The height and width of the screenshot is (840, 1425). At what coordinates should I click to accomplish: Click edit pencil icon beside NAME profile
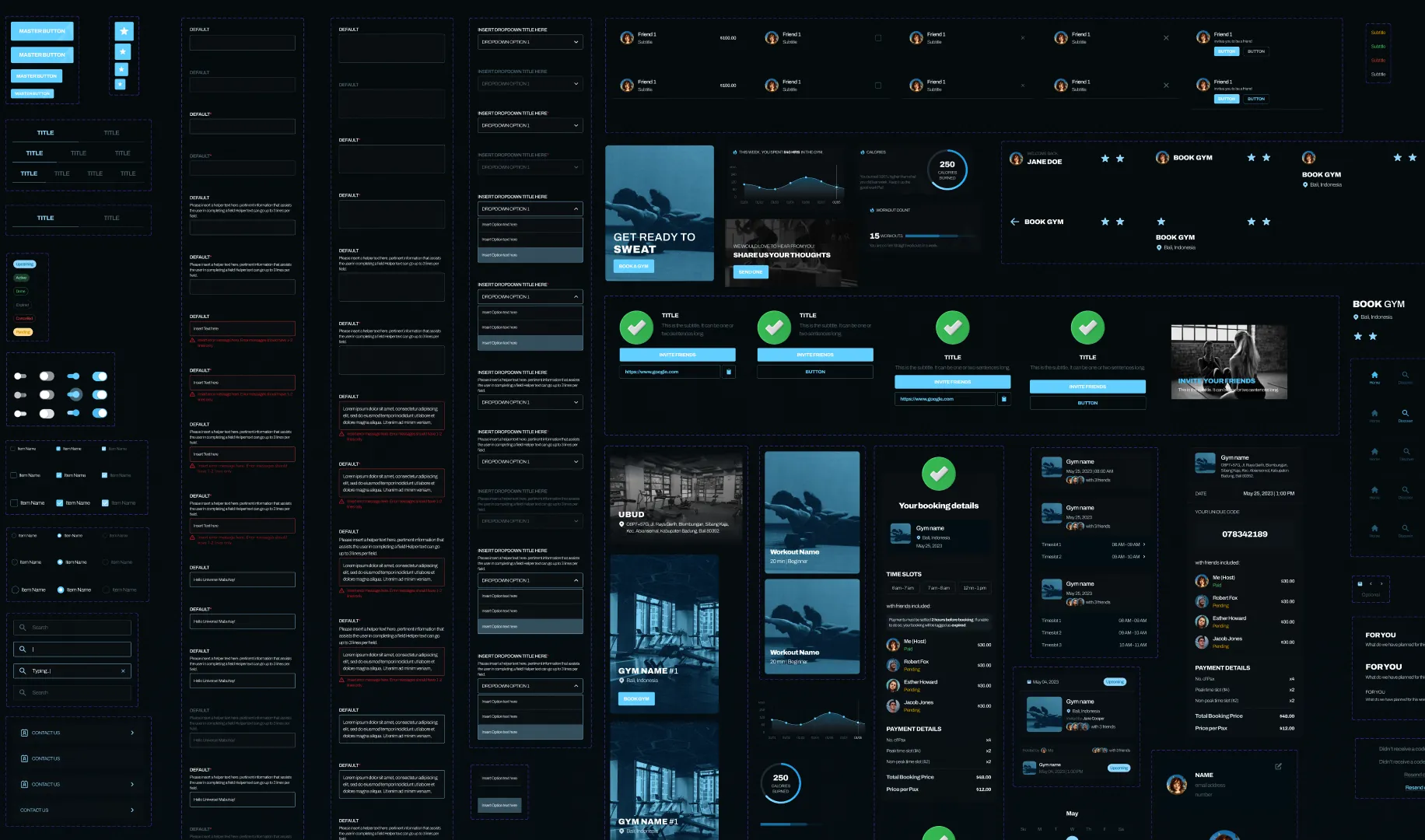[1278, 766]
